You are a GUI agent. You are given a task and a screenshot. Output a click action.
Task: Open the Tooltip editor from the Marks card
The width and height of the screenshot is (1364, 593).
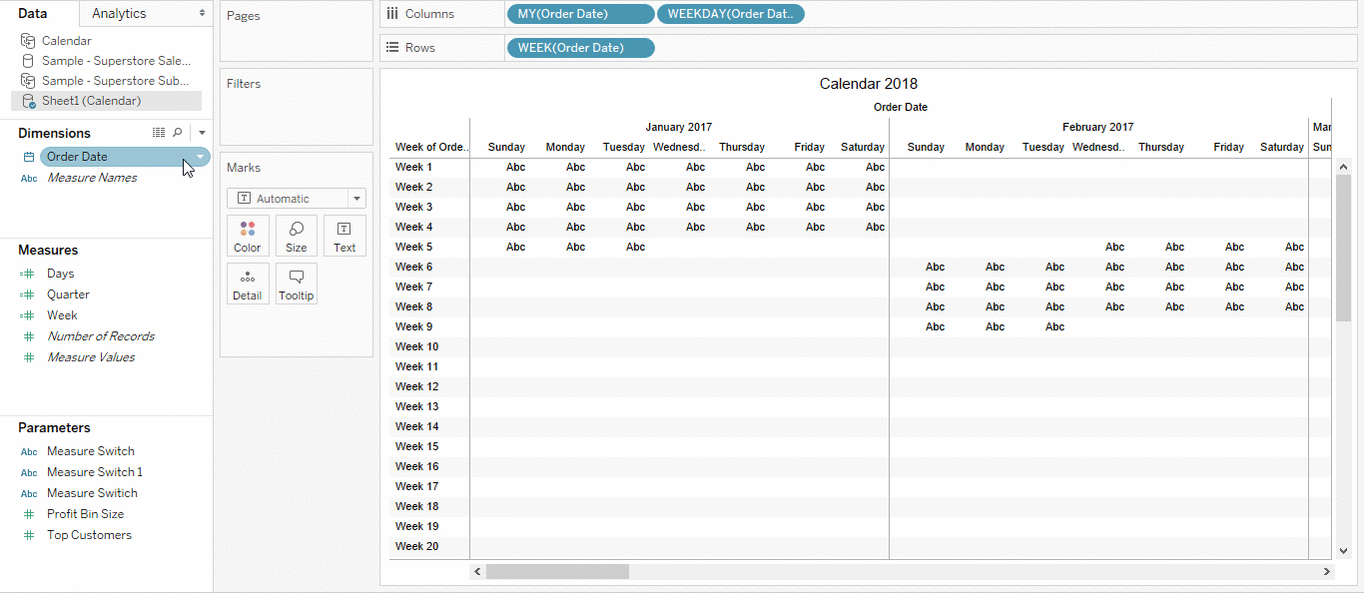(x=296, y=283)
